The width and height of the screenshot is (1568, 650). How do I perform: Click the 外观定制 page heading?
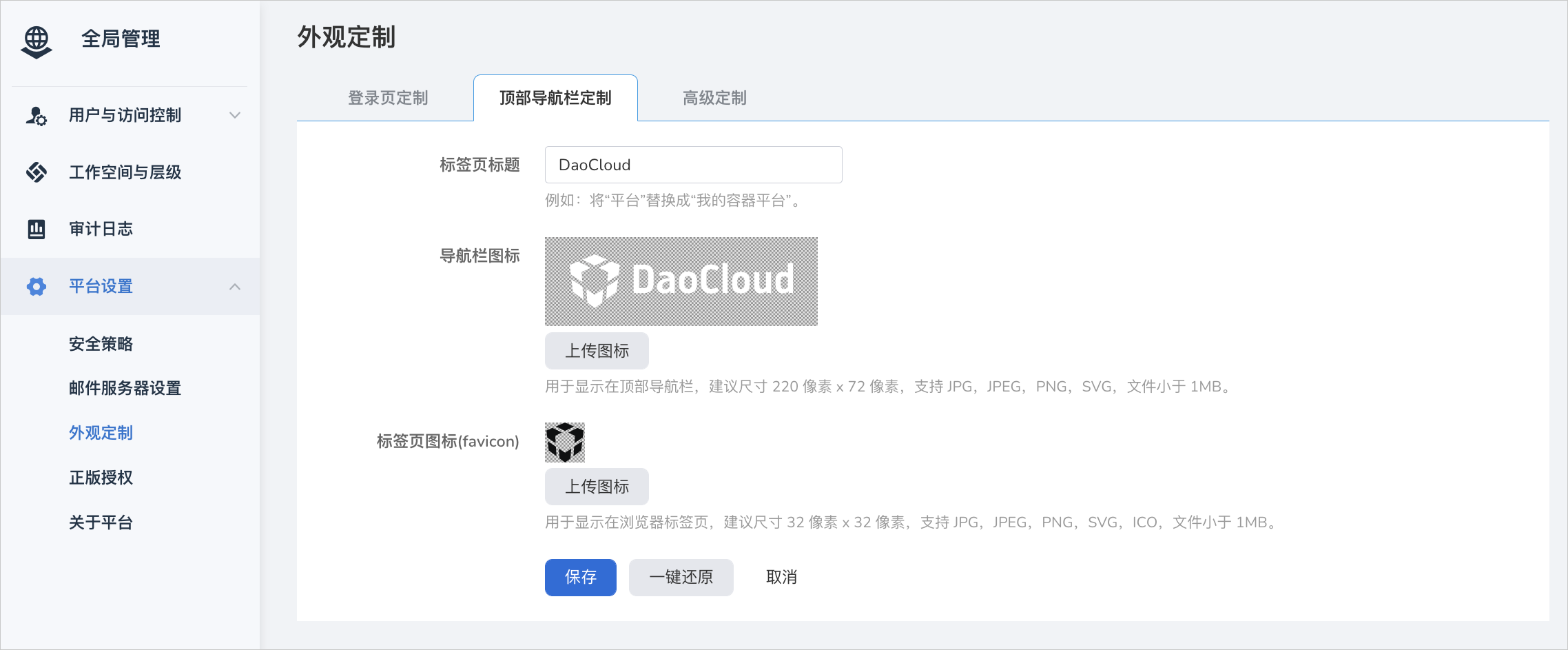(346, 37)
